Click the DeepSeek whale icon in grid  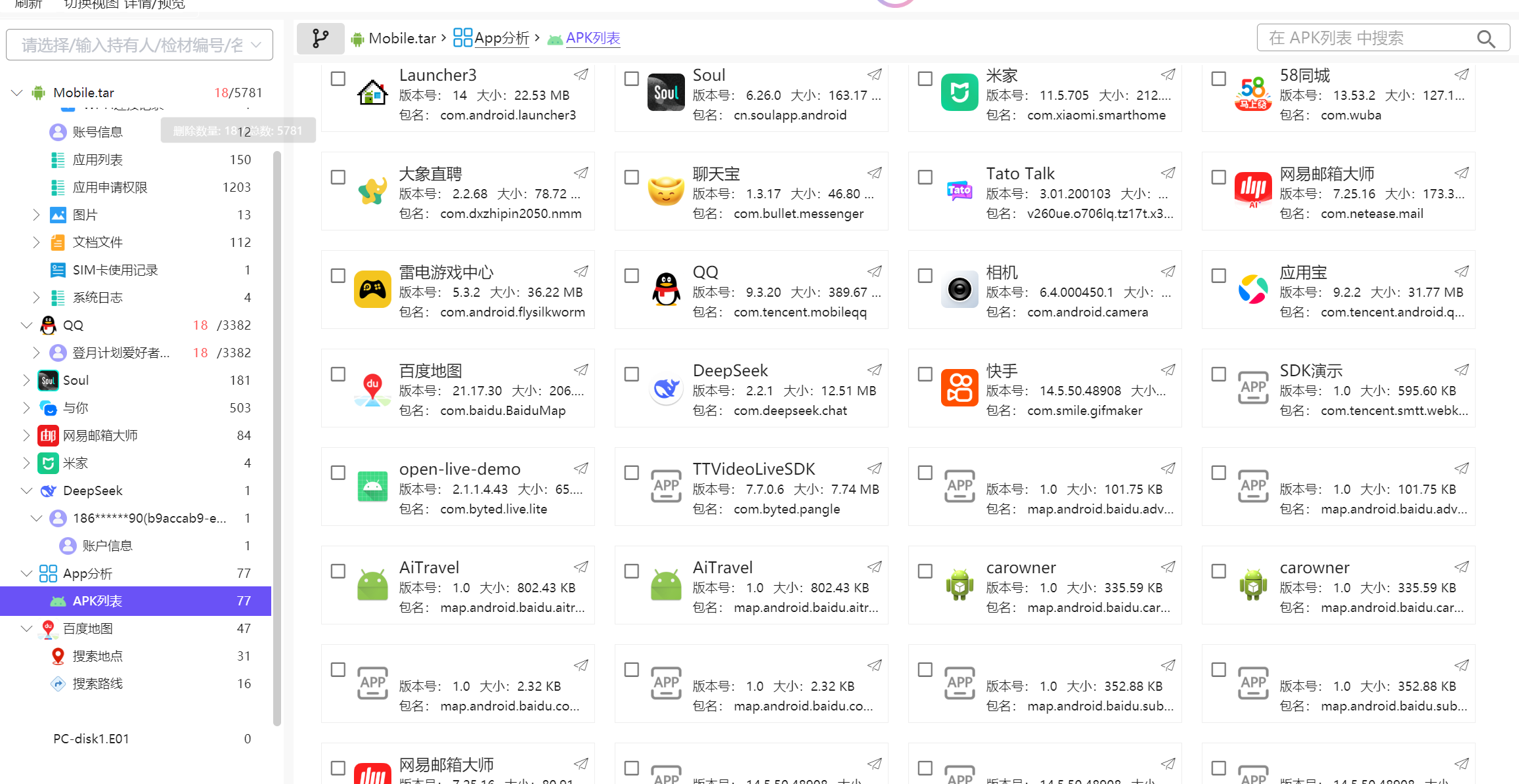click(x=666, y=388)
